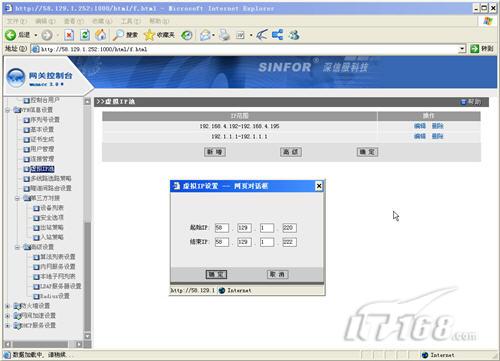Screen dimensions: 500x361
Task: Click the Mail envelope icon
Action: click(x=205, y=35)
